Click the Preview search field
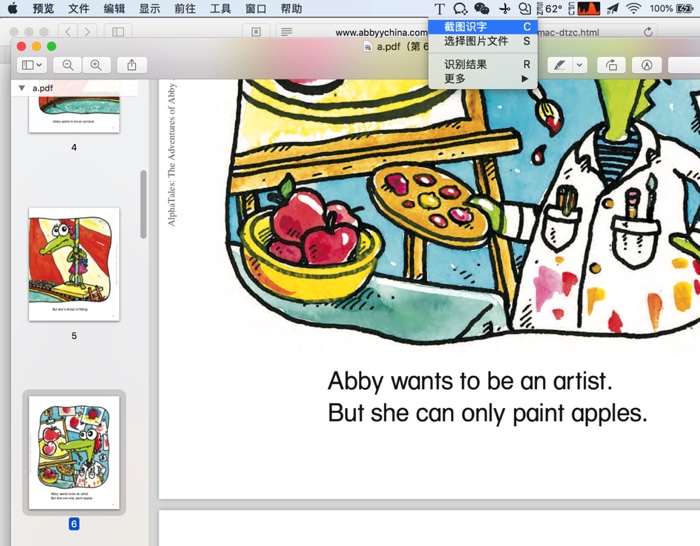The width and height of the screenshot is (700, 546). click(684, 65)
